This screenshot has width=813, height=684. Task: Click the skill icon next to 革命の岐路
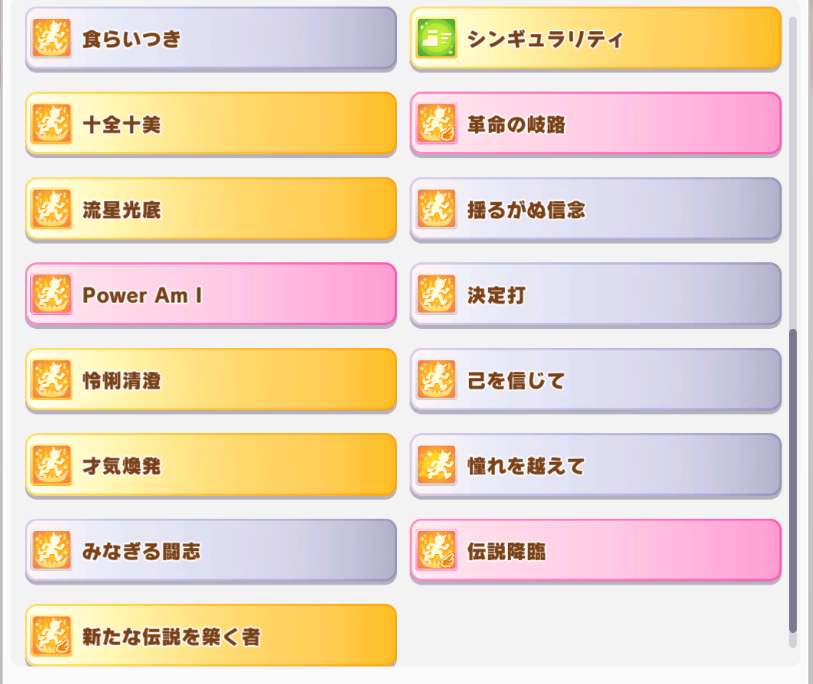click(x=436, y=123)
